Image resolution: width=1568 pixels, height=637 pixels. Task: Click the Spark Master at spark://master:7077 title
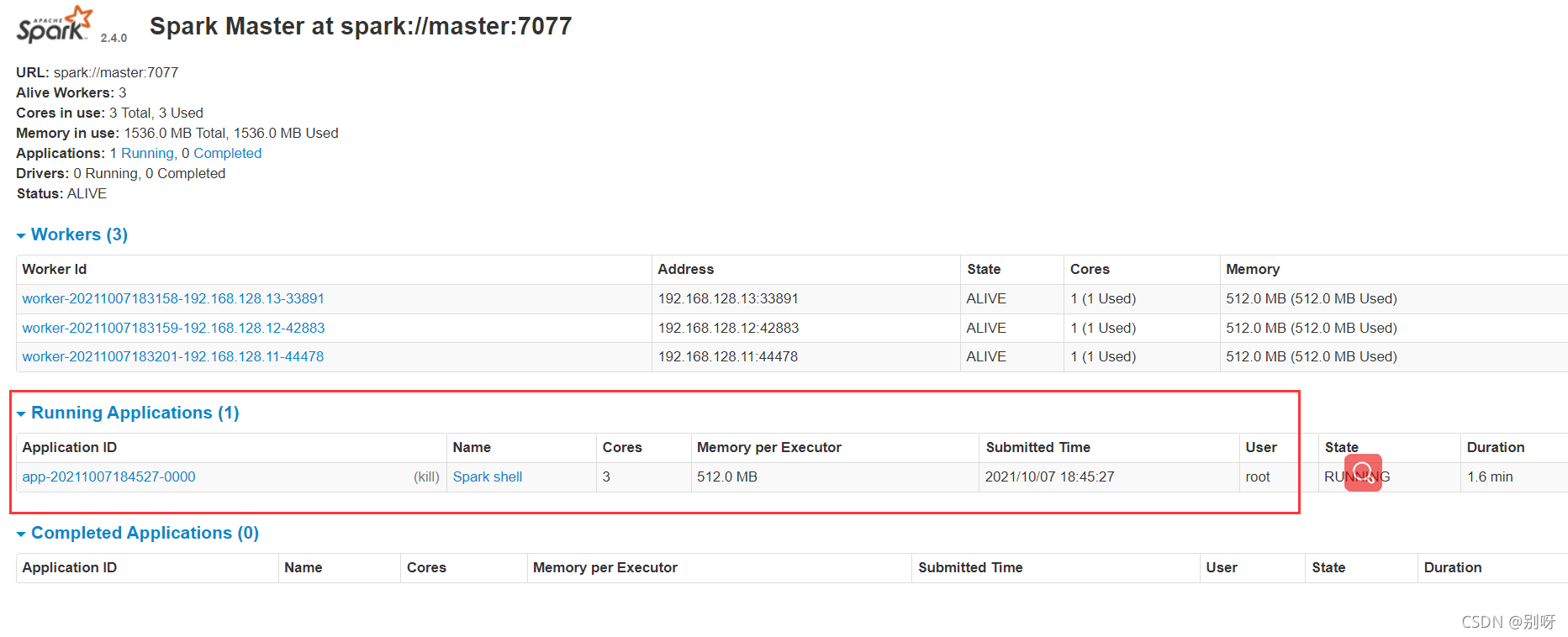[361, 26]
